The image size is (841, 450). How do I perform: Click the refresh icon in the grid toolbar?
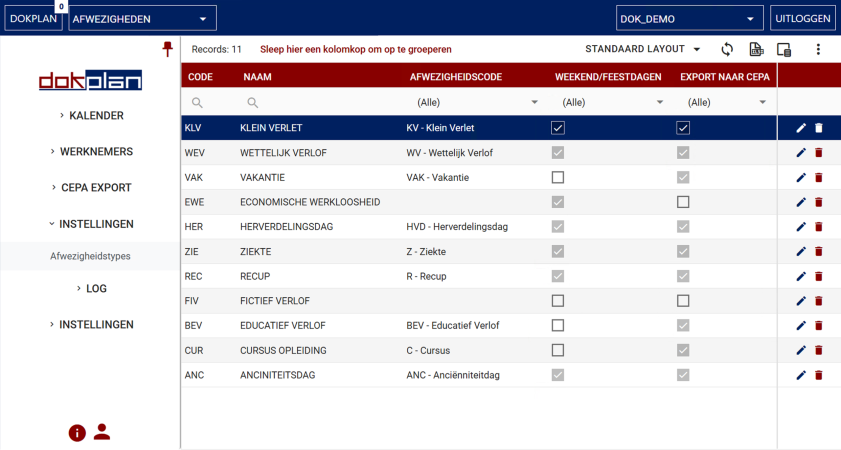click(x=727, y=49)
